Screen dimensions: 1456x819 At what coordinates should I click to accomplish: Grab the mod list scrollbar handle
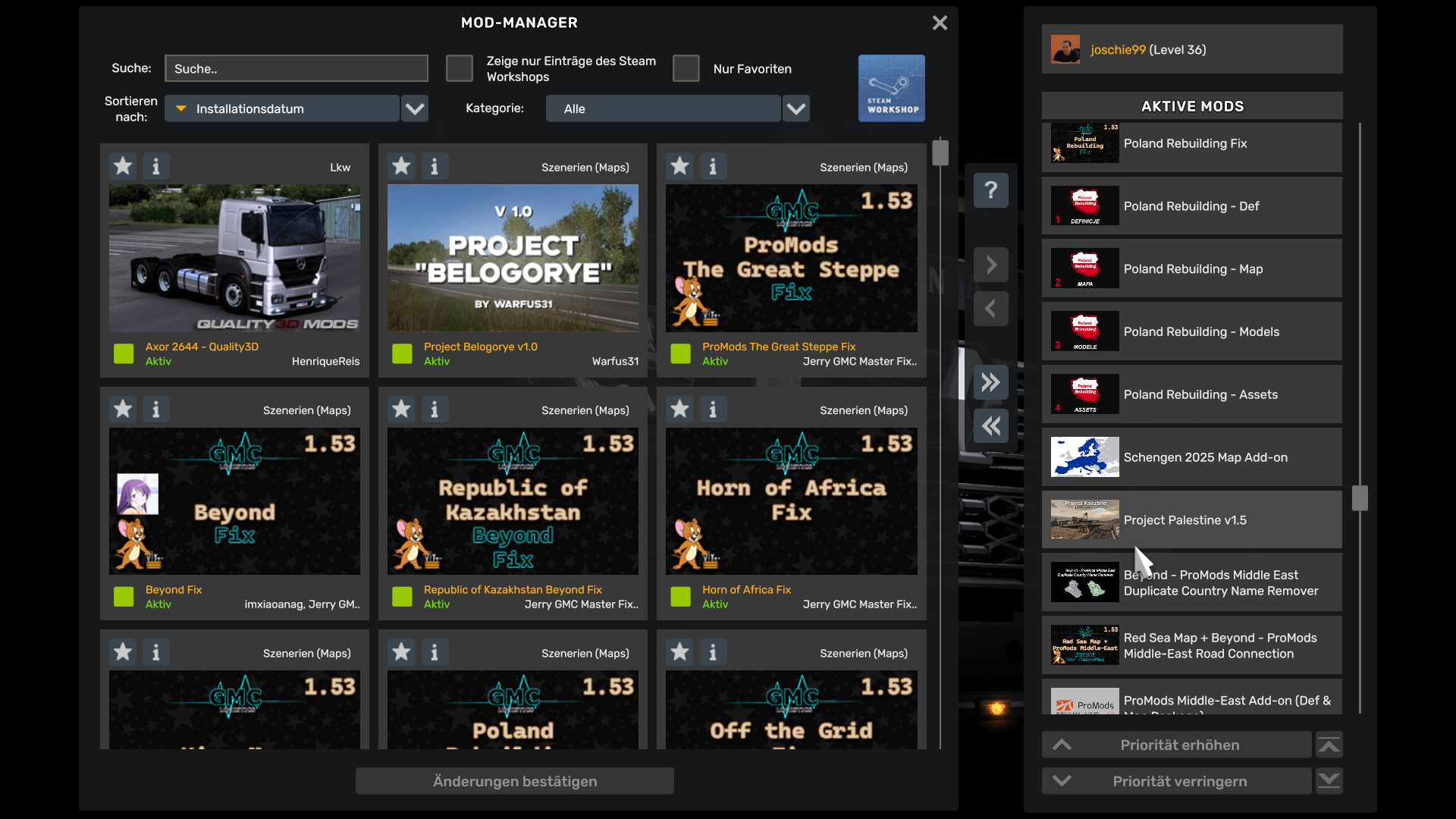940,152
